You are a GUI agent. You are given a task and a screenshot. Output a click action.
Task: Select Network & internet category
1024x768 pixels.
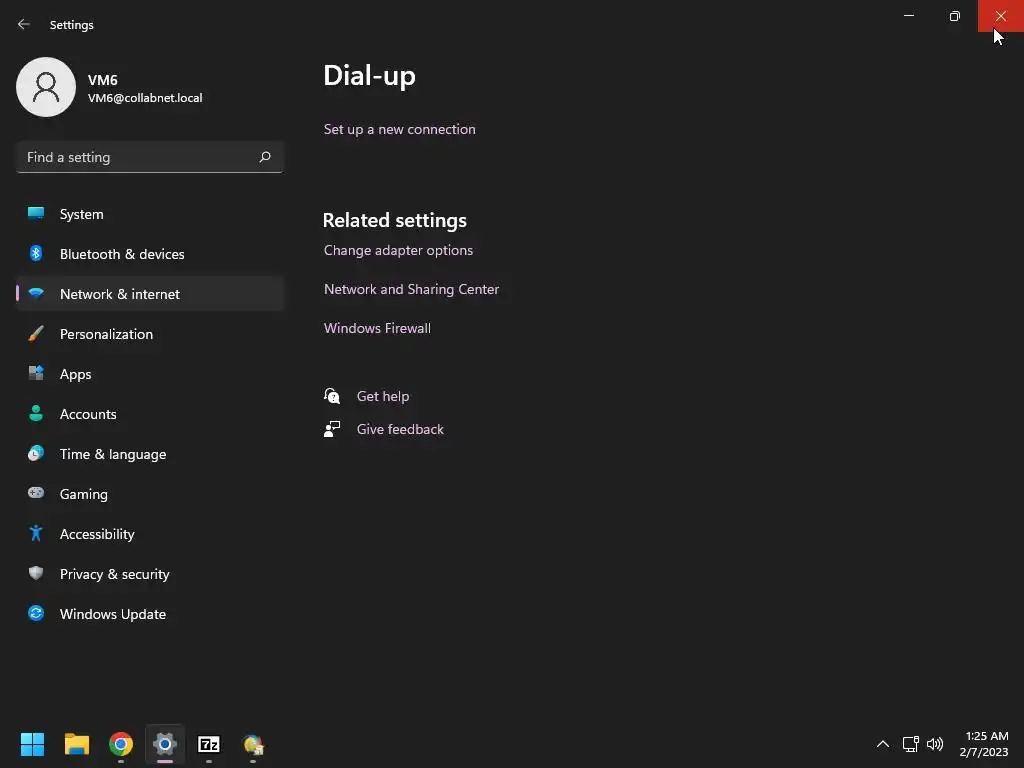[x=150, y=294]
